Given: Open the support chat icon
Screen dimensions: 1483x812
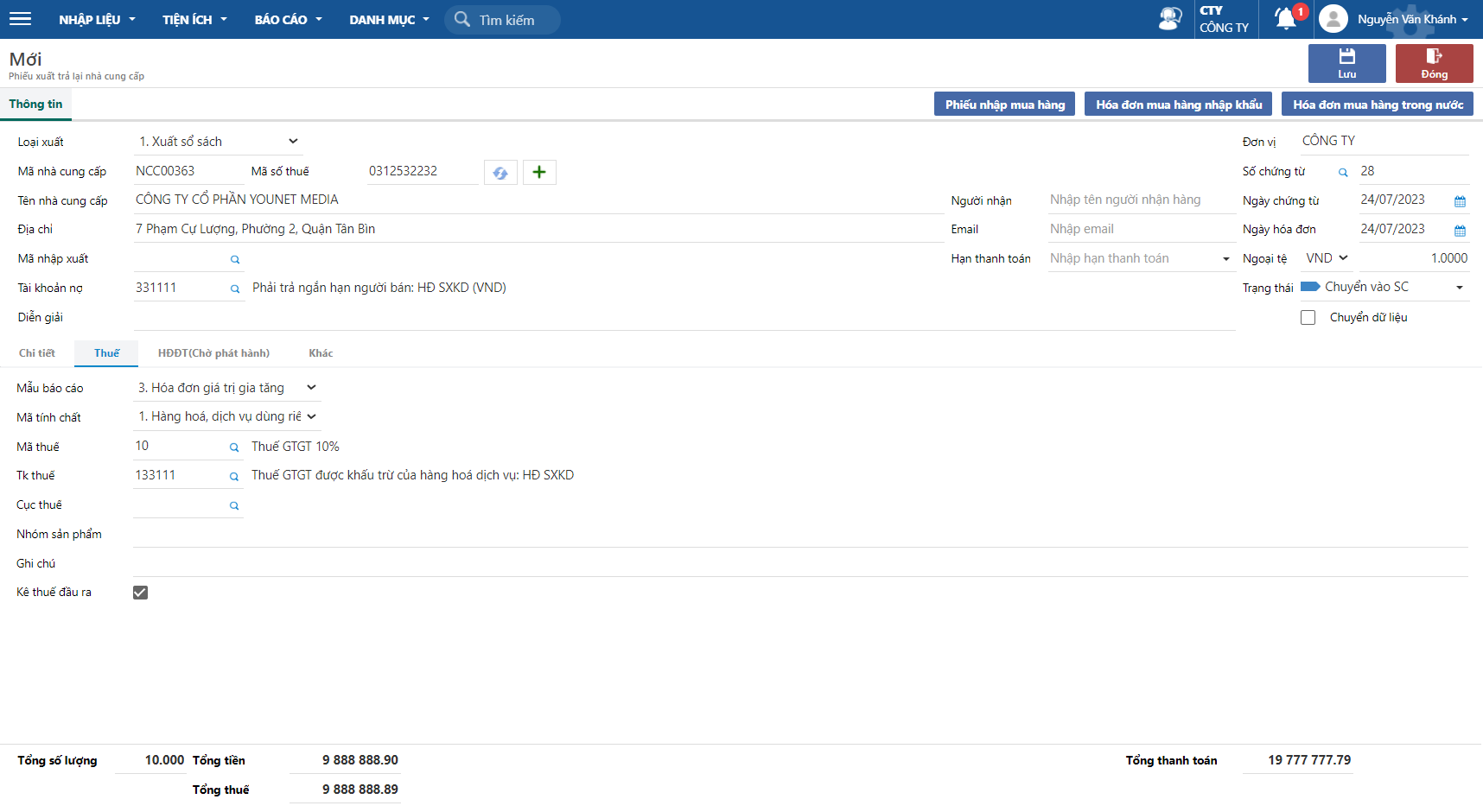Looking at the screenshot, I should (x=1169, y=19).
